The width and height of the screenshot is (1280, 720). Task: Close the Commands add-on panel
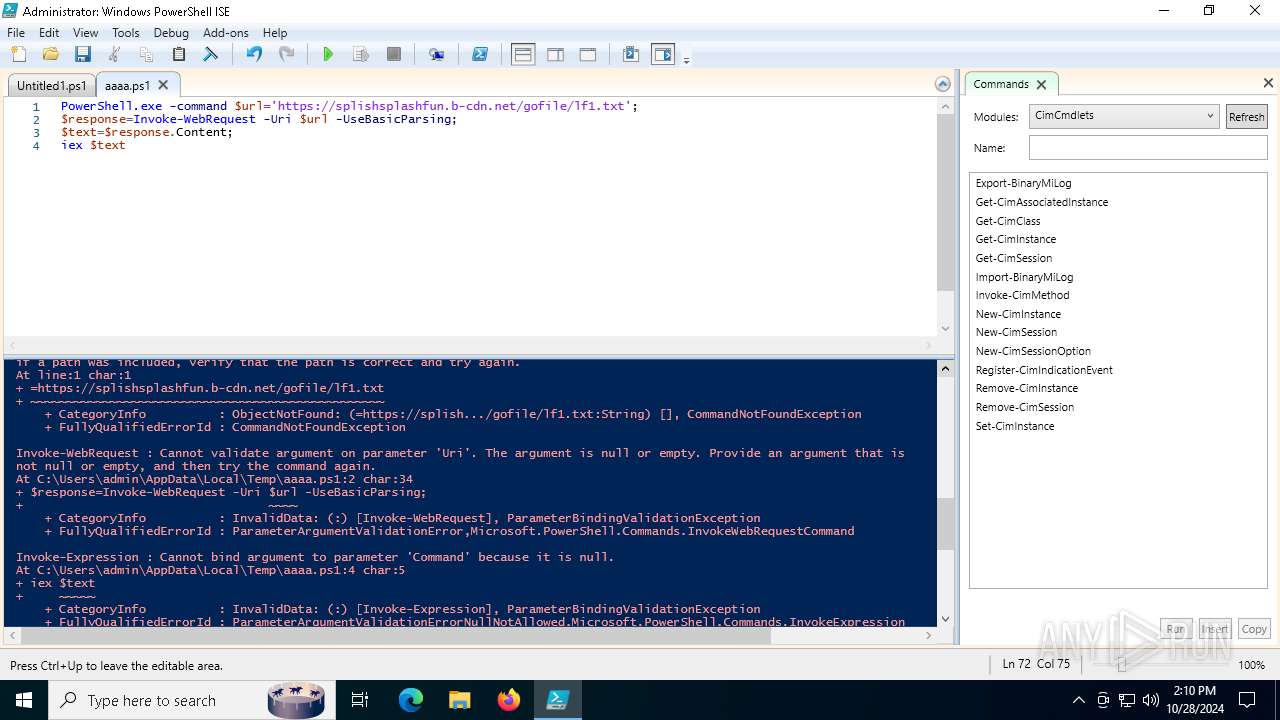tap(1268, 83)
